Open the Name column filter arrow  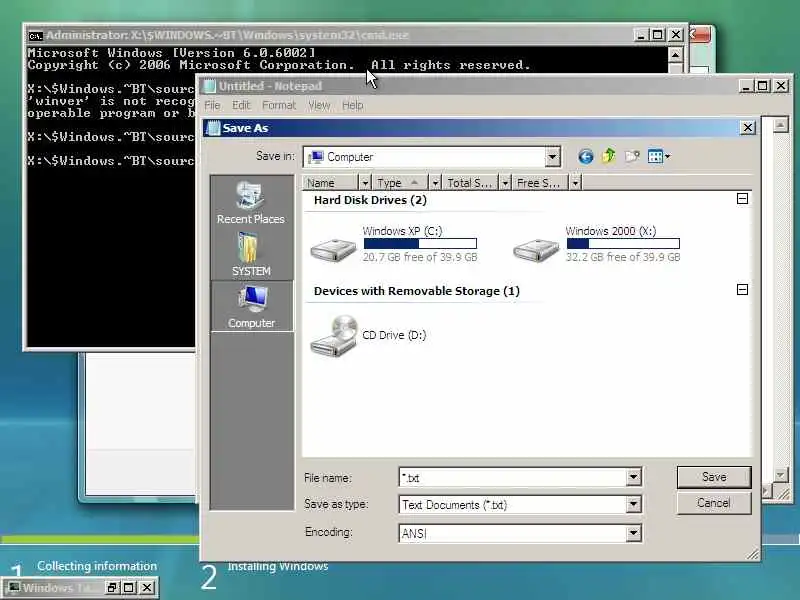365,183
